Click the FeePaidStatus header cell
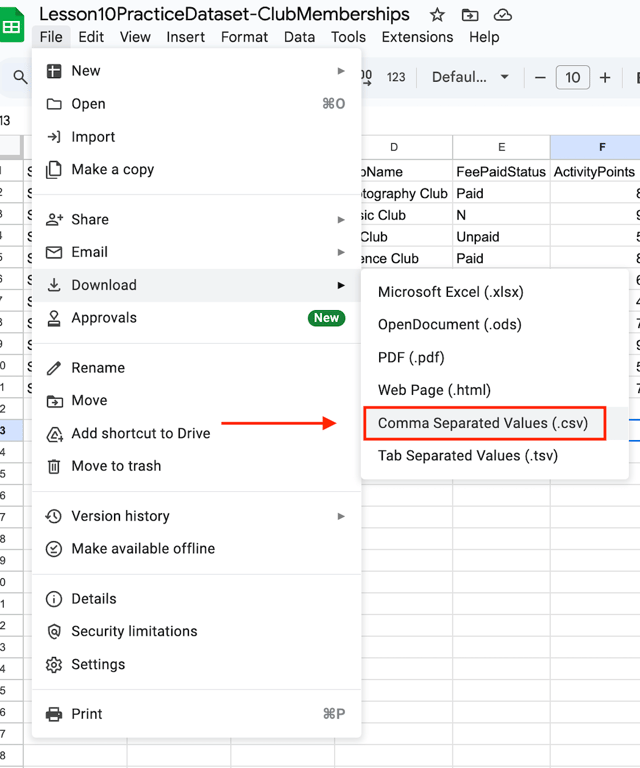Viewport: 640px width, 768px height. tap(501, 172)
